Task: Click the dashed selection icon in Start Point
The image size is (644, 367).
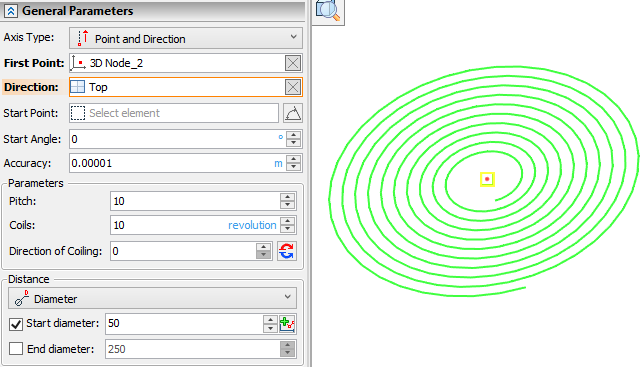Action: tap(78, 113)
